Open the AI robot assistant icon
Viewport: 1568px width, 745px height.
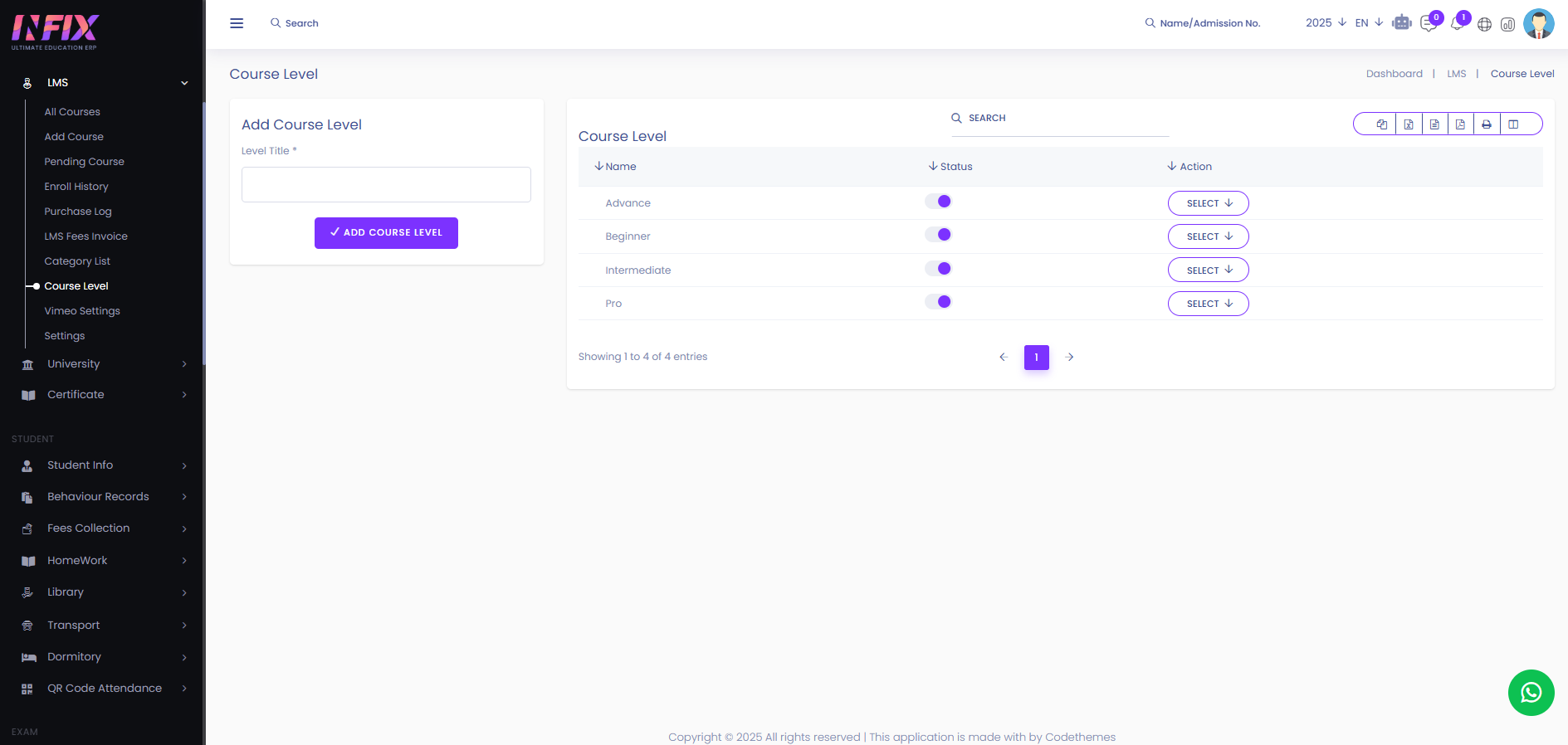[1402, 23]
